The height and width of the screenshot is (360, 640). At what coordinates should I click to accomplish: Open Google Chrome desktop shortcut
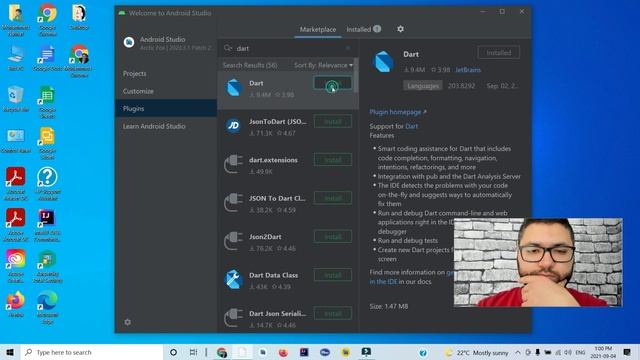pos(47,19)
